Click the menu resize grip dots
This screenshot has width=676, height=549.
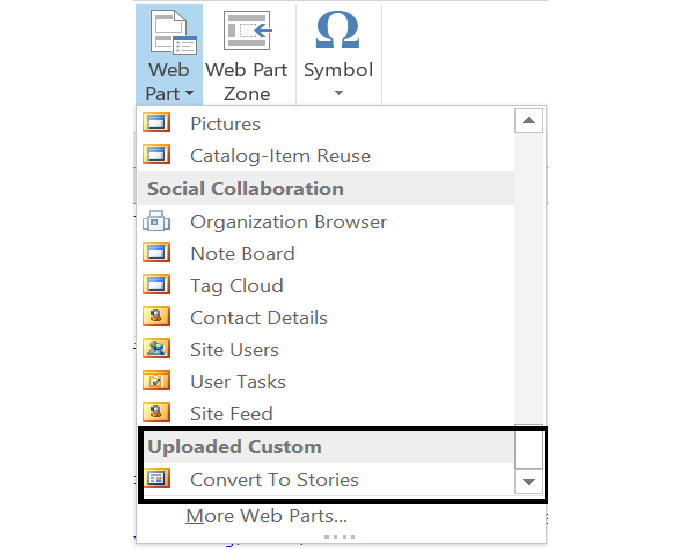coord(339,536)
